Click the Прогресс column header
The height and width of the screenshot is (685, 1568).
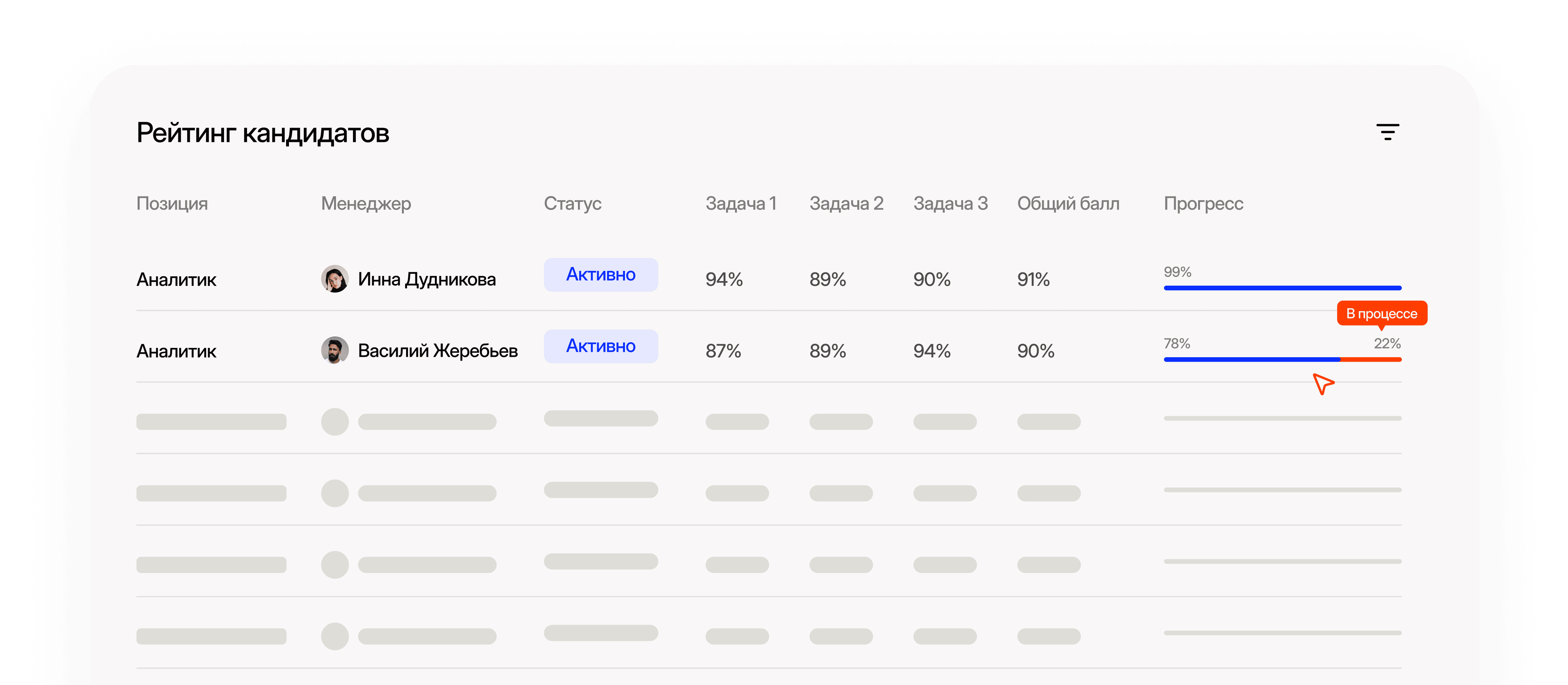click(1203, 203)
